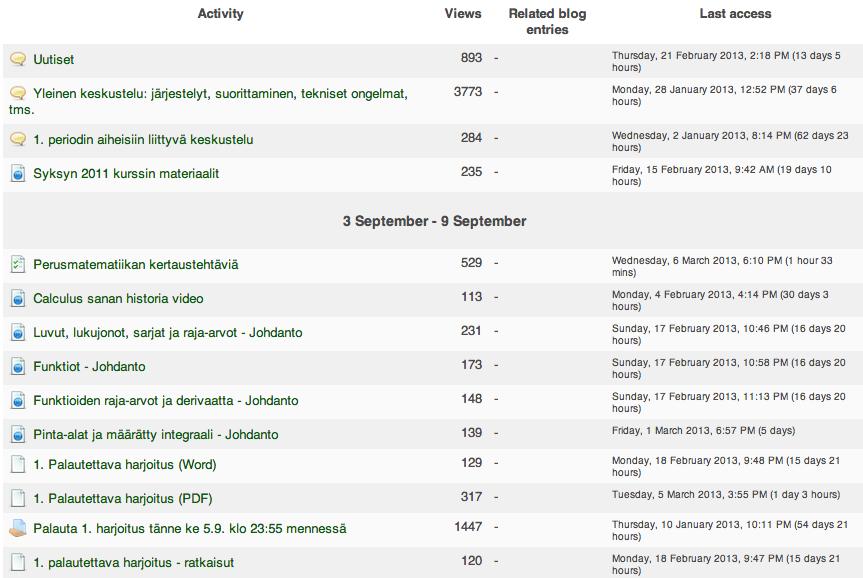Click the Activity column header

[x=221, y=14]
